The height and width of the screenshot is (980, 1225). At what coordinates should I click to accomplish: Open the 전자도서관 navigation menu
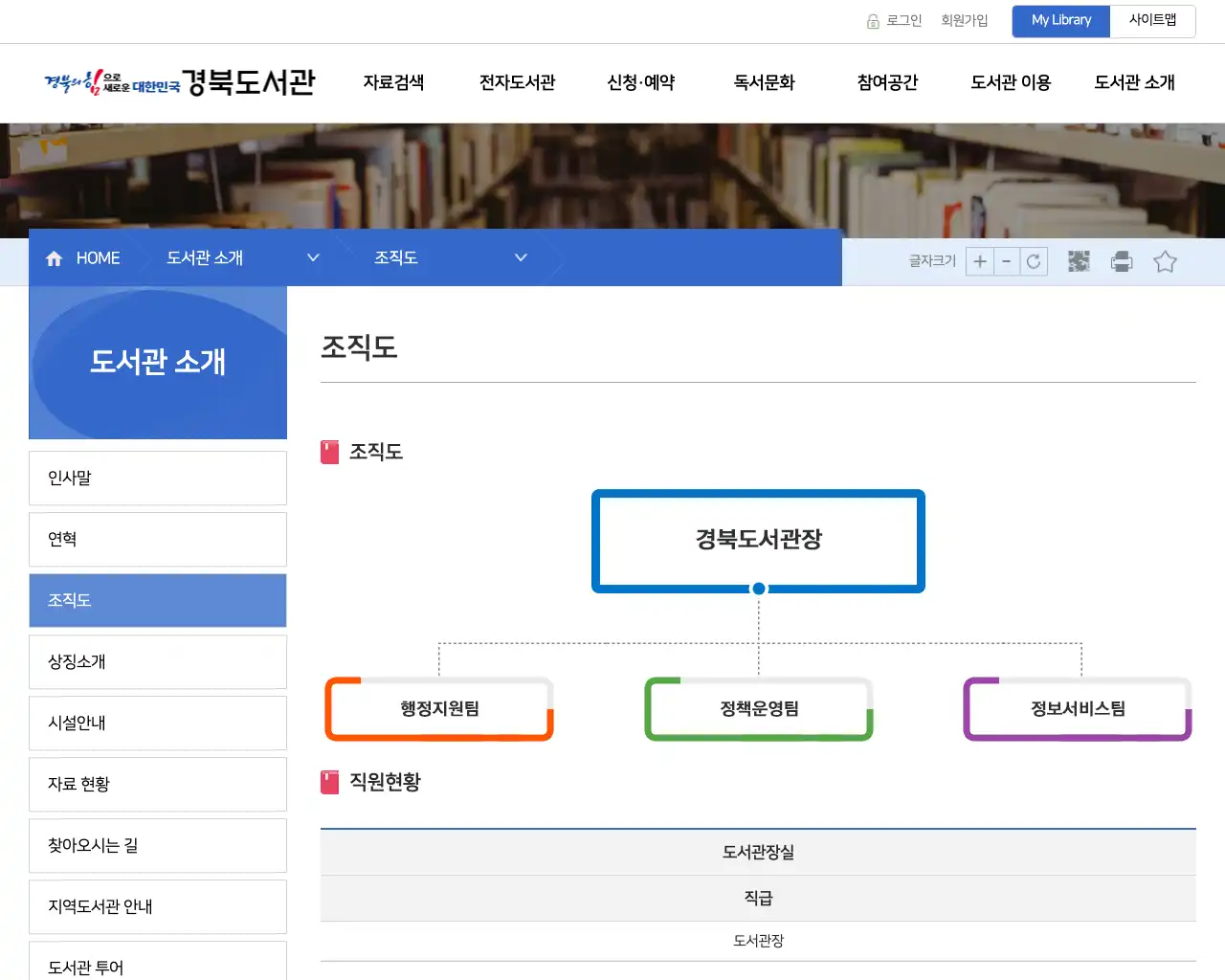pyautogui.click(x=516, y=83)
